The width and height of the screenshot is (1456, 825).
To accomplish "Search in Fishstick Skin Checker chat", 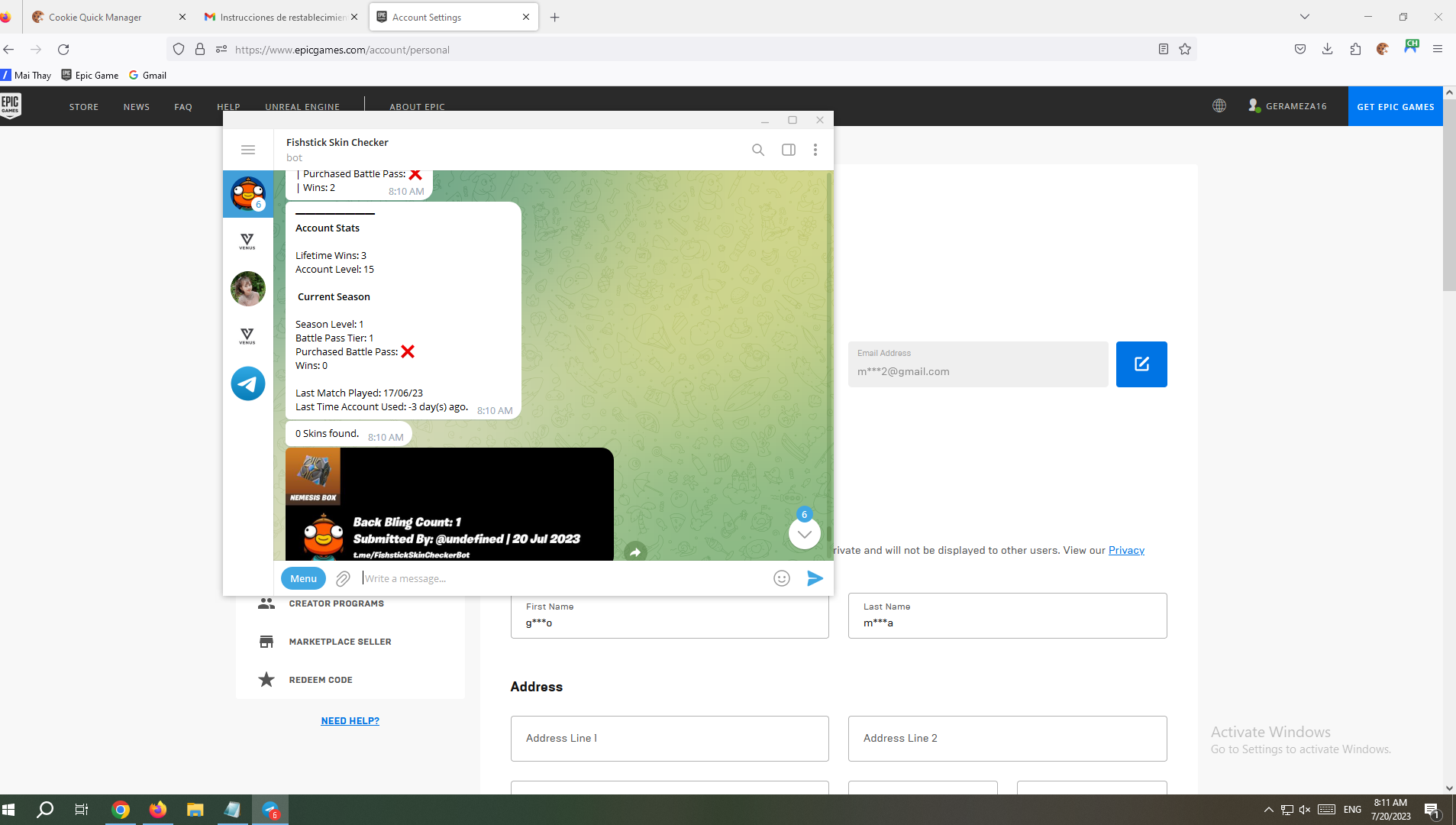I will pos(758,150).
